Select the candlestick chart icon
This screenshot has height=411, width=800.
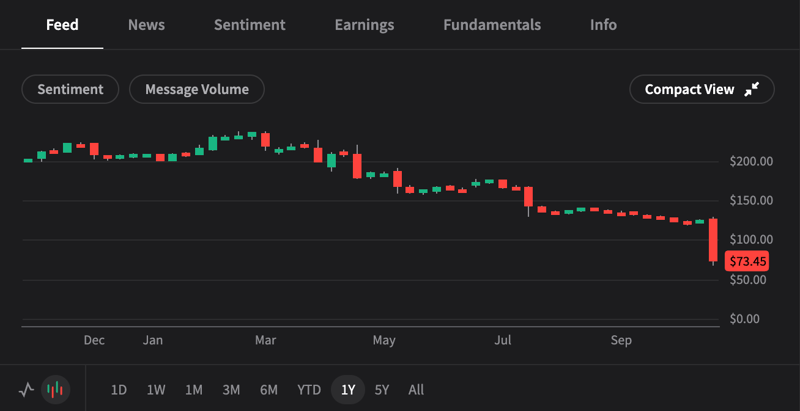click(x=55, y=390)
